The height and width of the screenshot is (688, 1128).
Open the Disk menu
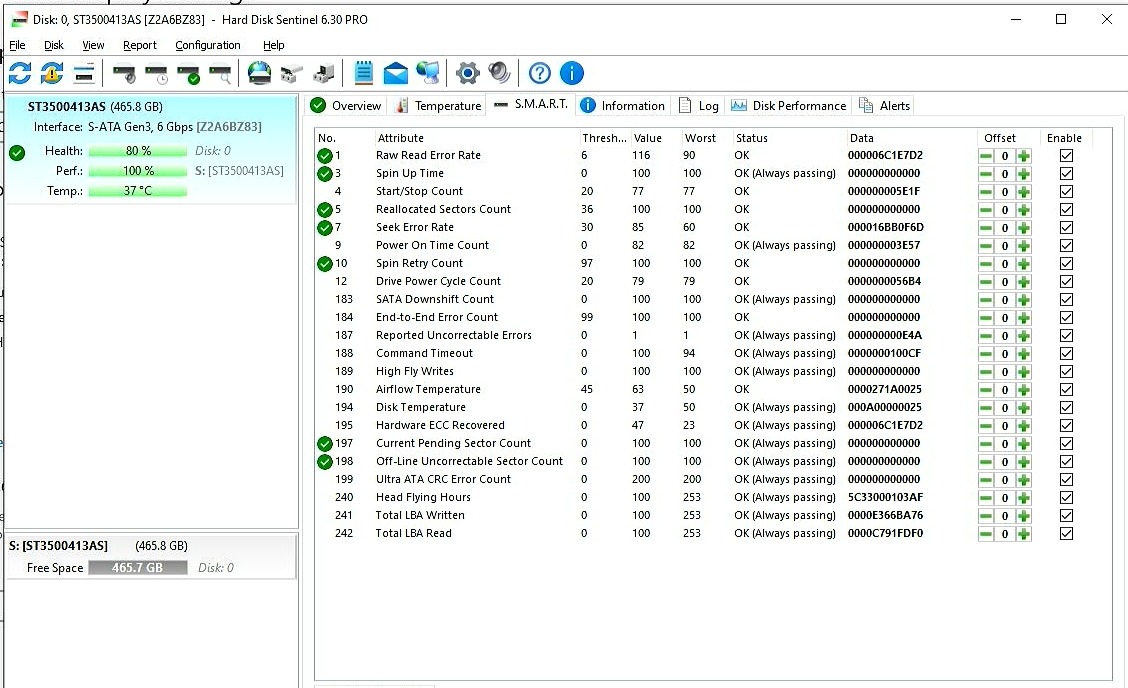tap(53, 45)
